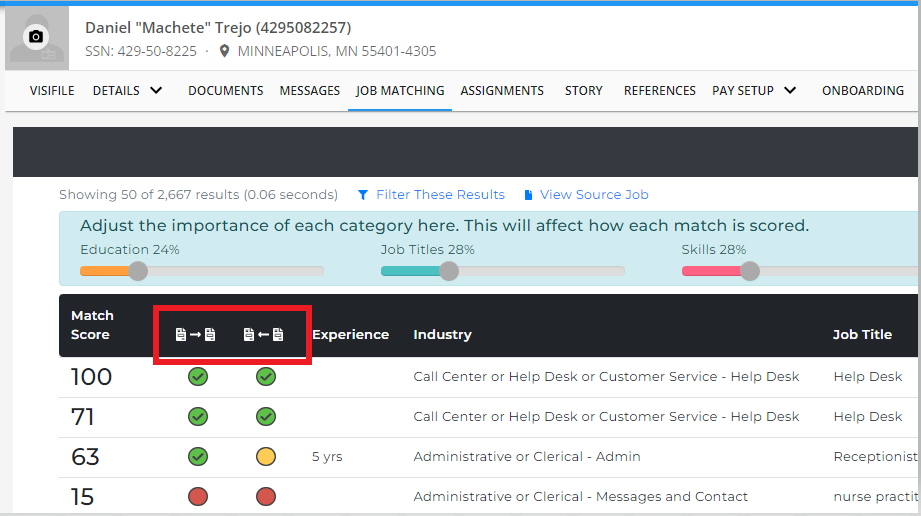
Task: Click the SSN 429-50-8225 text
Action: [140, 51]
